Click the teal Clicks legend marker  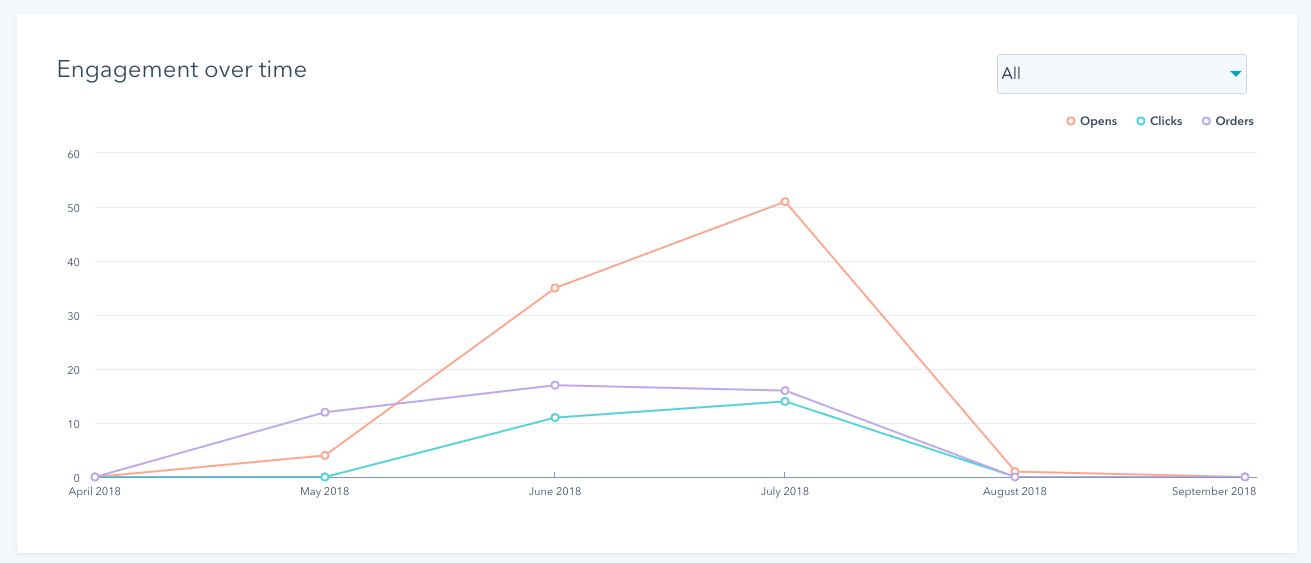[x=1141, y=121]
